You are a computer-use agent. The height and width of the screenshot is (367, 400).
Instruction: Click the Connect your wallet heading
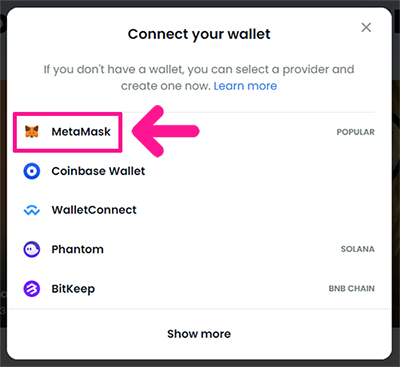(199, 34)
